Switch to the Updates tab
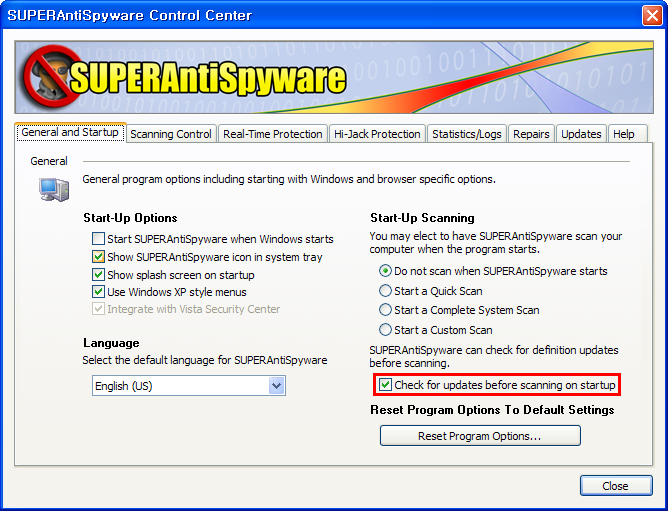 [x=581, y=134]
